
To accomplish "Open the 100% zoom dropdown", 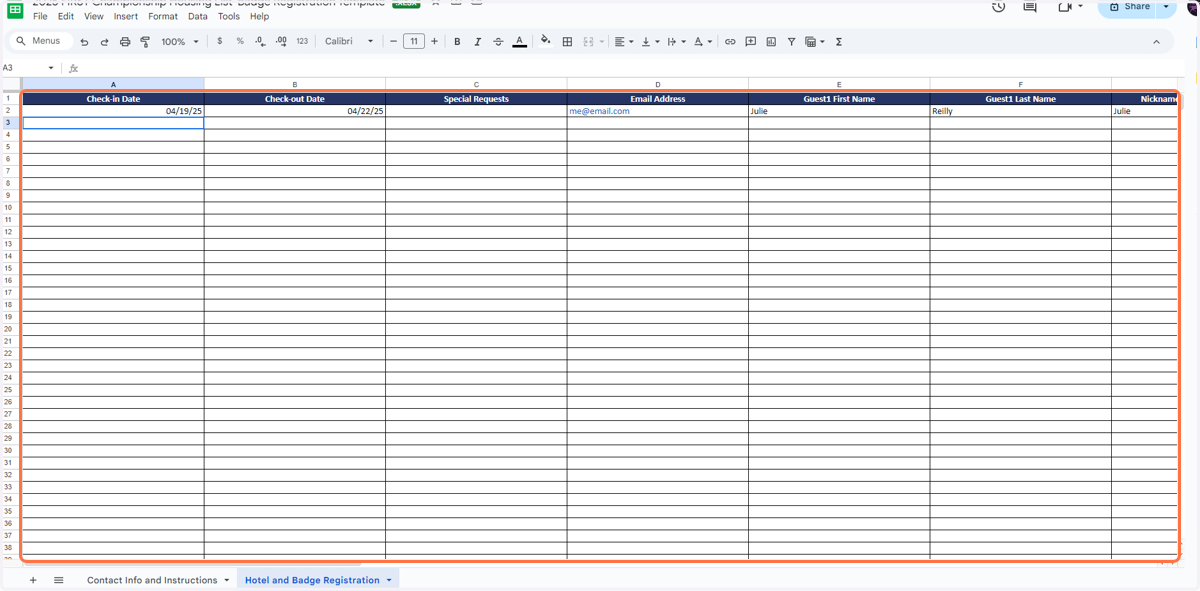I will pos(180,42).
